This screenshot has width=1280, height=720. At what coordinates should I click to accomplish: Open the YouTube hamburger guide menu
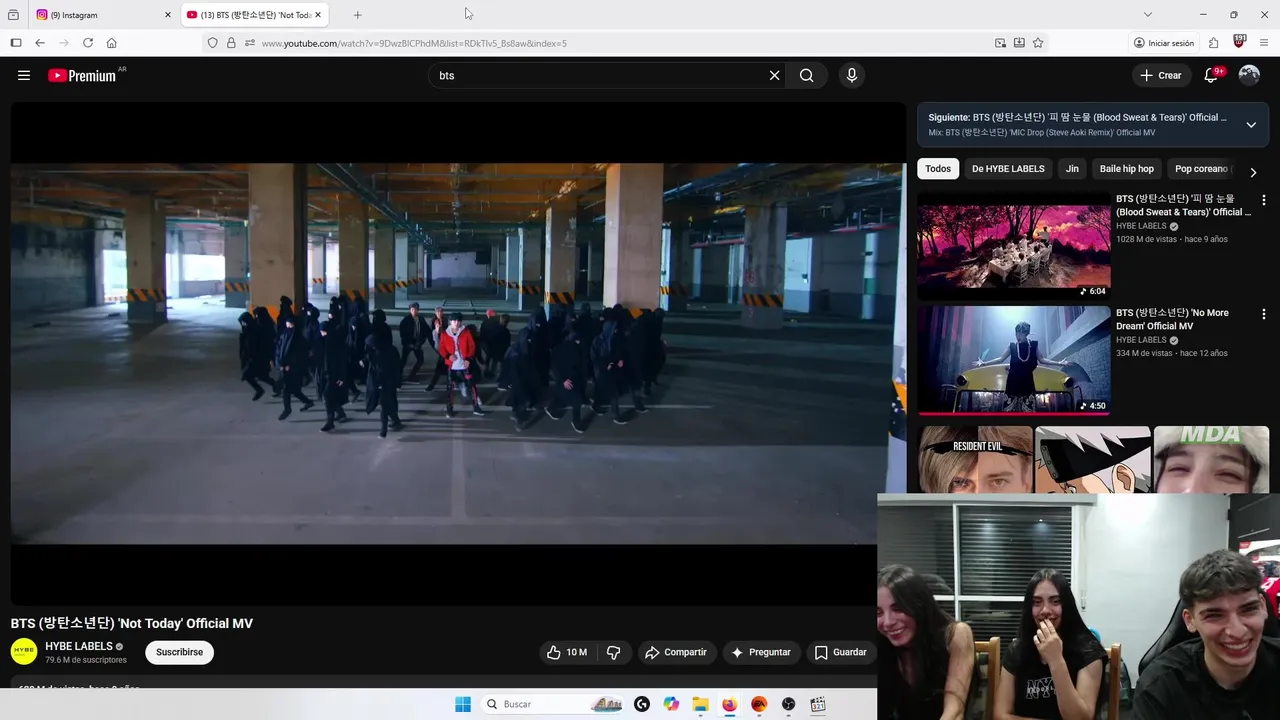point(24,75)
